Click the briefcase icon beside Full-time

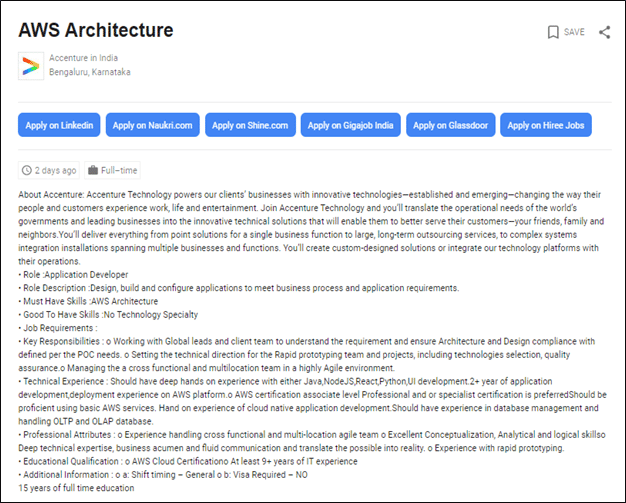click(x=93, y=170)
